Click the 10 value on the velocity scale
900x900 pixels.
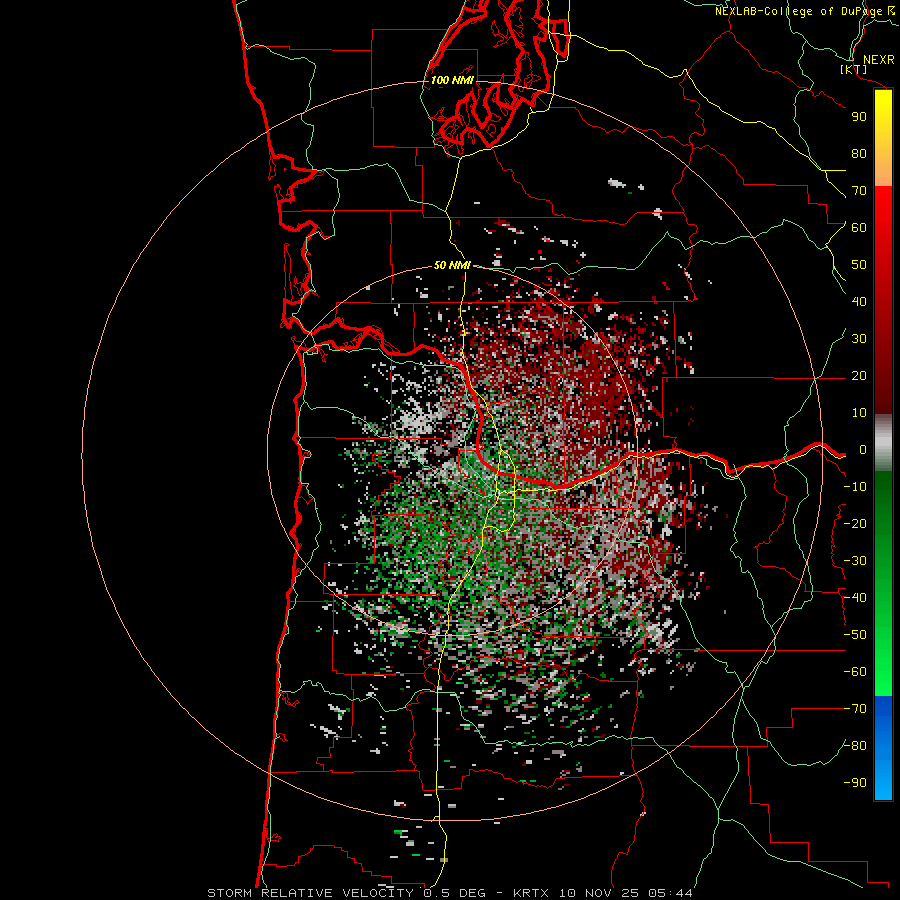(859, 413)
